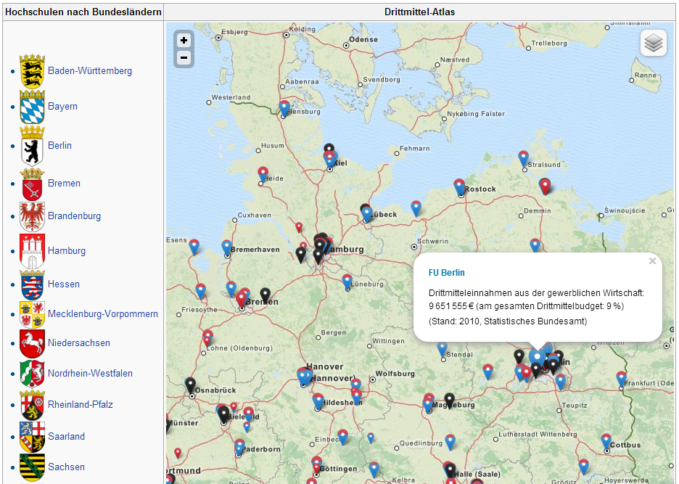Viewport: 679px width, 484px height.
Task: Zoom out of the map
Action: tap(183, 58)
